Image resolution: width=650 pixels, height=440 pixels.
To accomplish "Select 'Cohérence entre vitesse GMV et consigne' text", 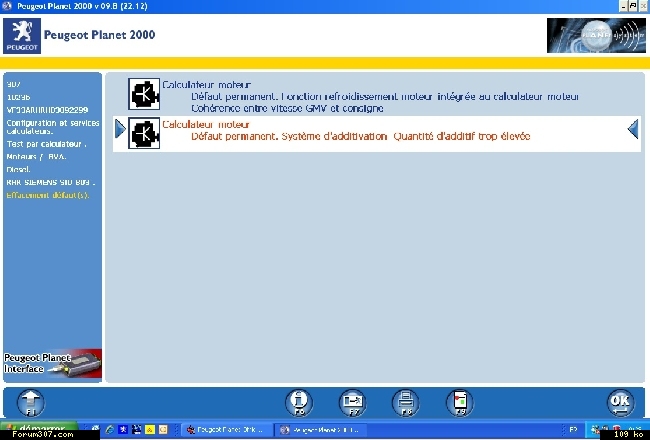I will pos(287,108).
